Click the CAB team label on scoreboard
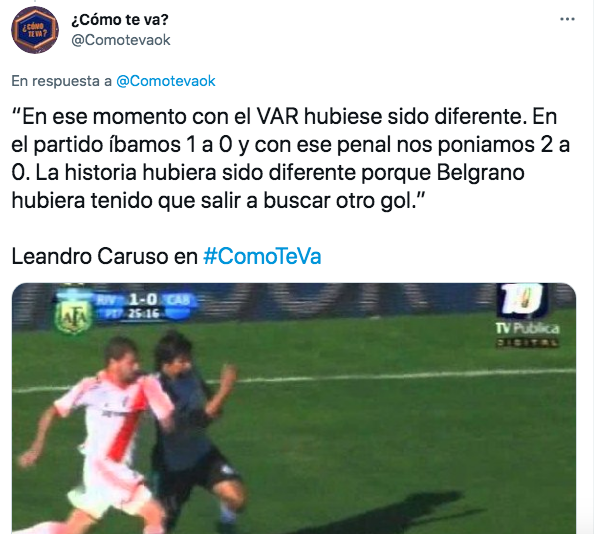 point(178,300)
